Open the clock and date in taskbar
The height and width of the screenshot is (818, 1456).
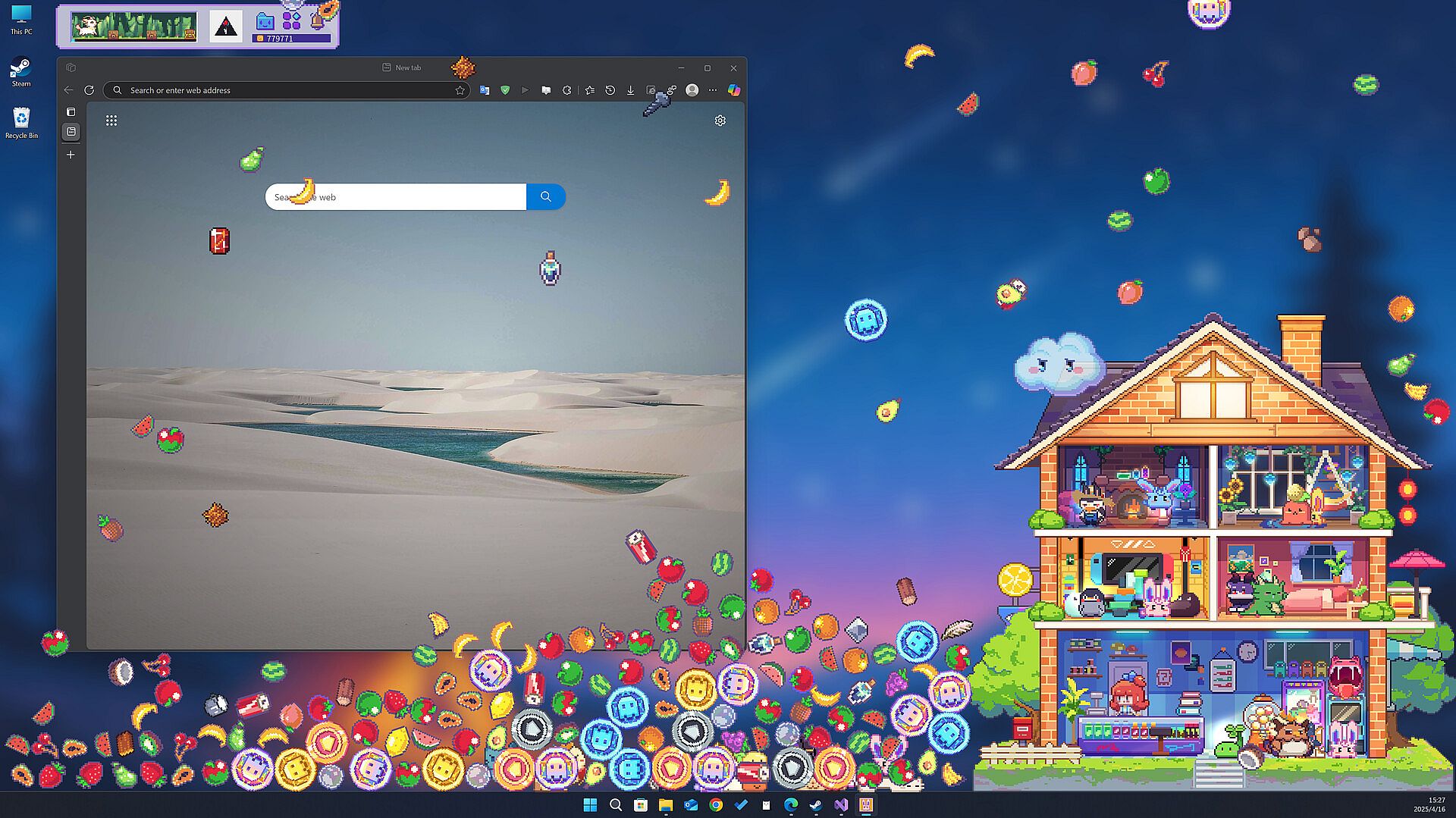click(1430, 805)
